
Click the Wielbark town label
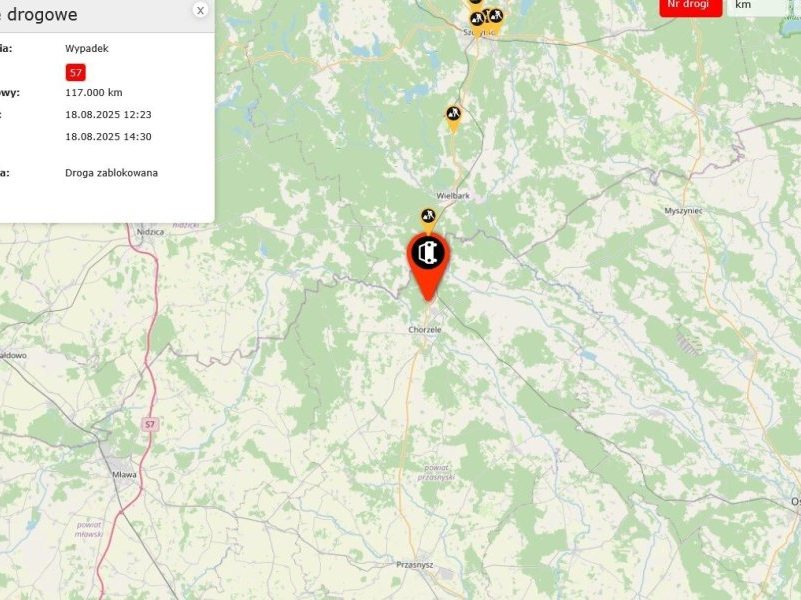click(453, 196)
